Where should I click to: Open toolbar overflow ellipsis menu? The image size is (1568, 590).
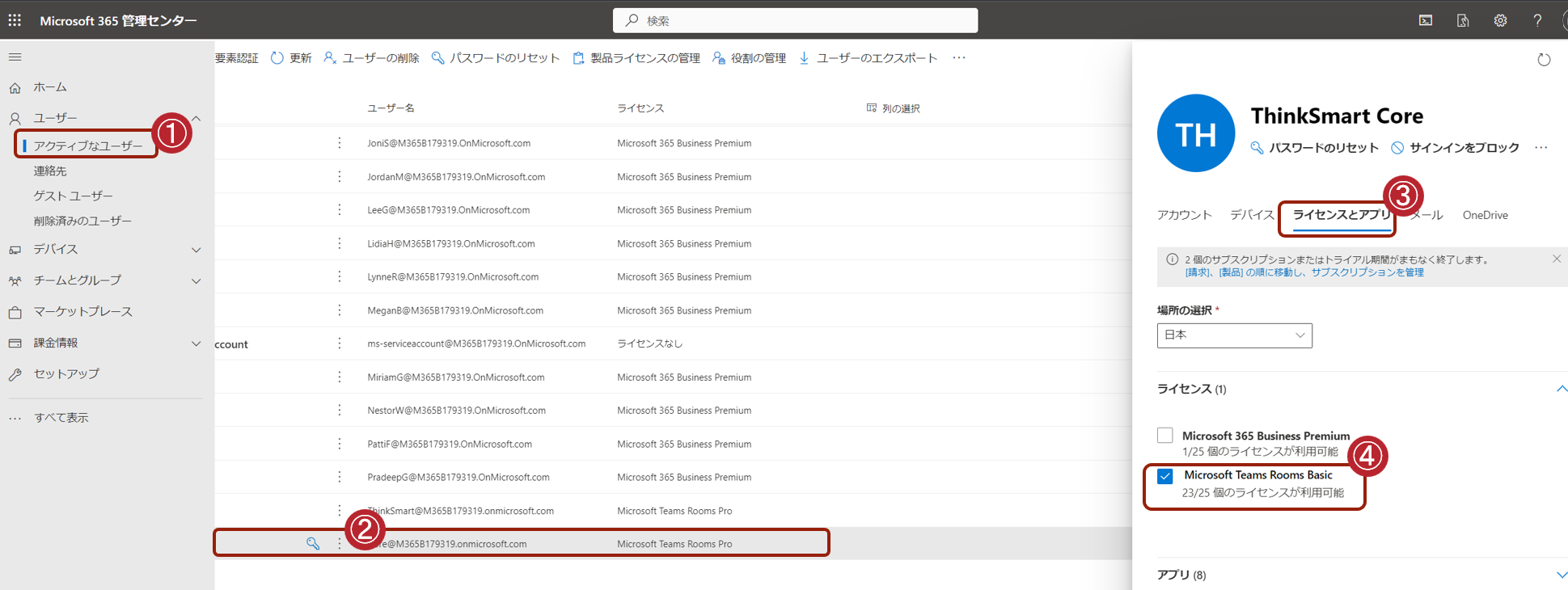click(959, 58)
